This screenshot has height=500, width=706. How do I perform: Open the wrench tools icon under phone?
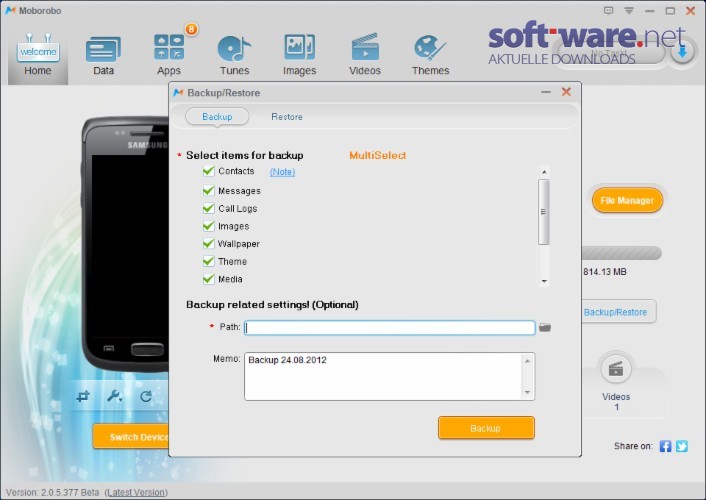tap(114, 396)
